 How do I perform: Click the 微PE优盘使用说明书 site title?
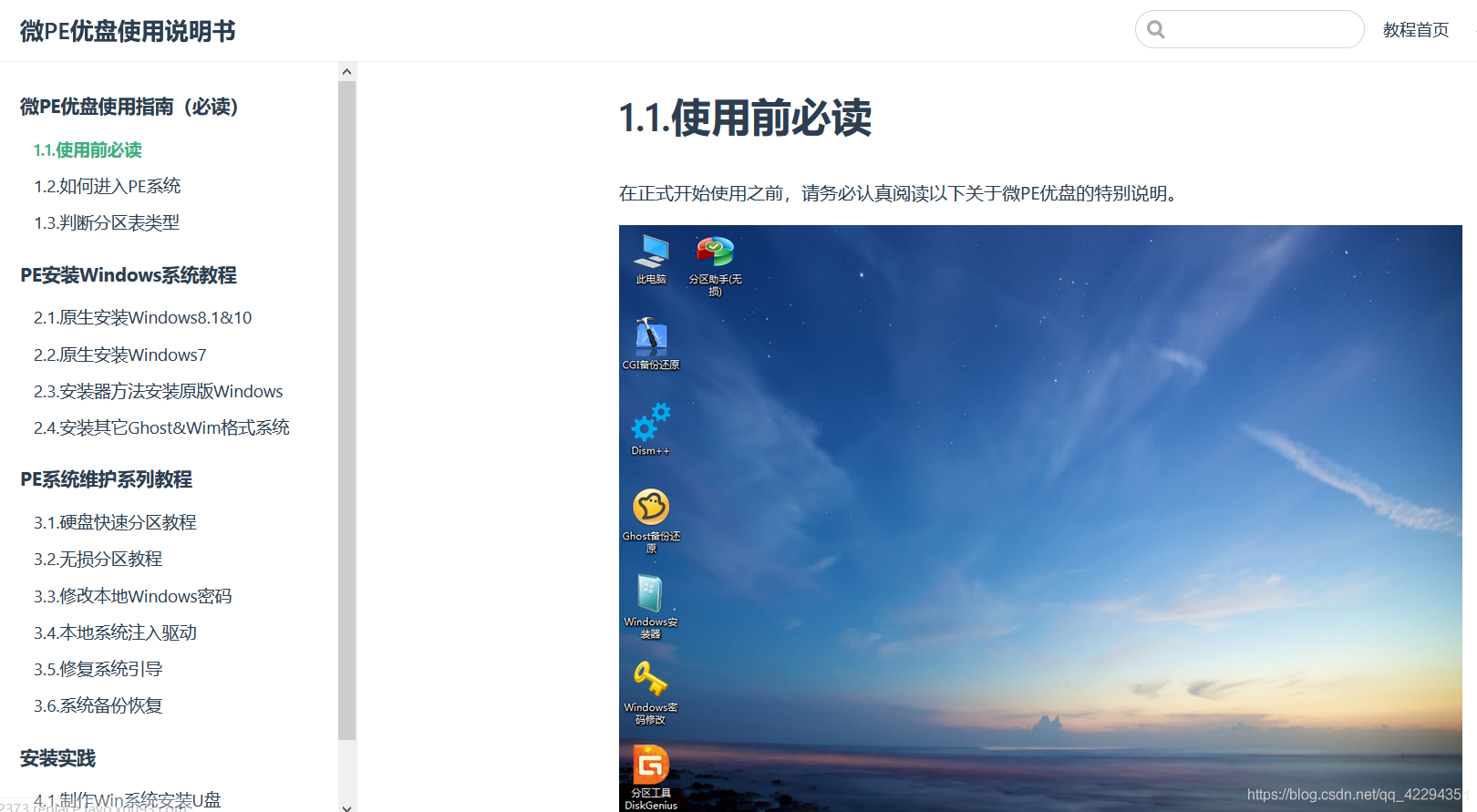click(x=128, y=31)
